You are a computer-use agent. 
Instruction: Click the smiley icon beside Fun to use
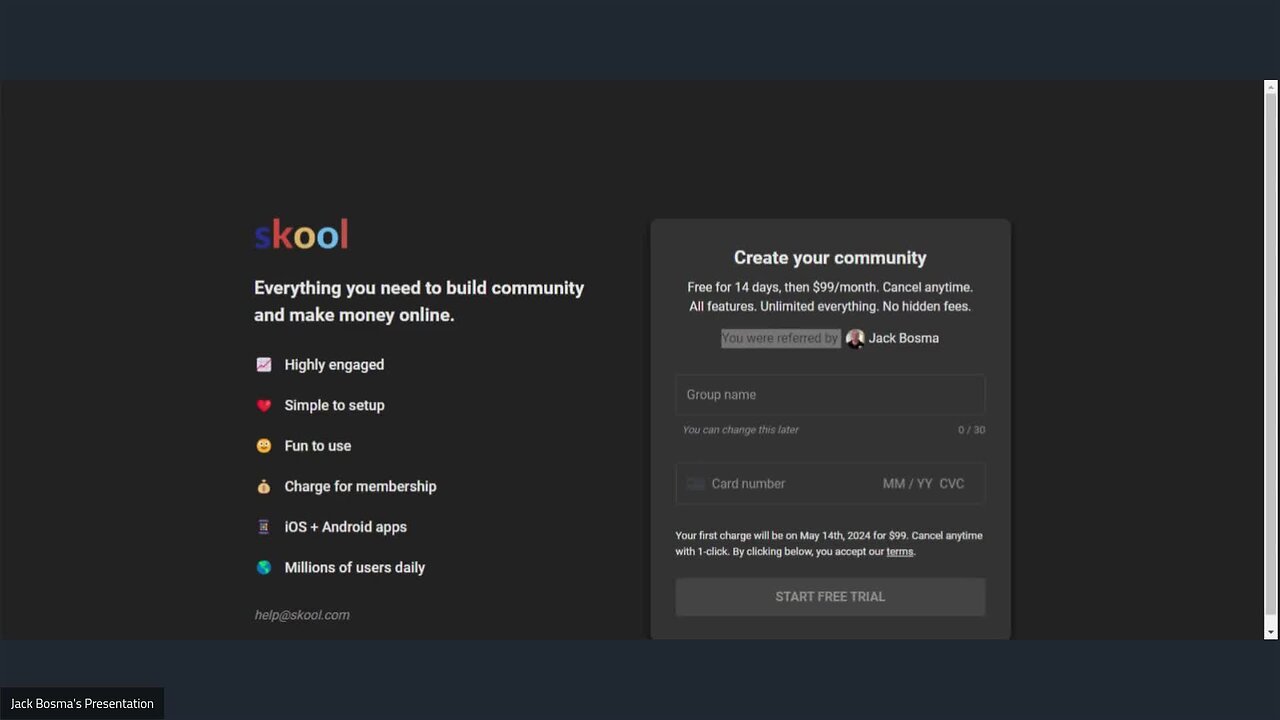coord(264,446)
